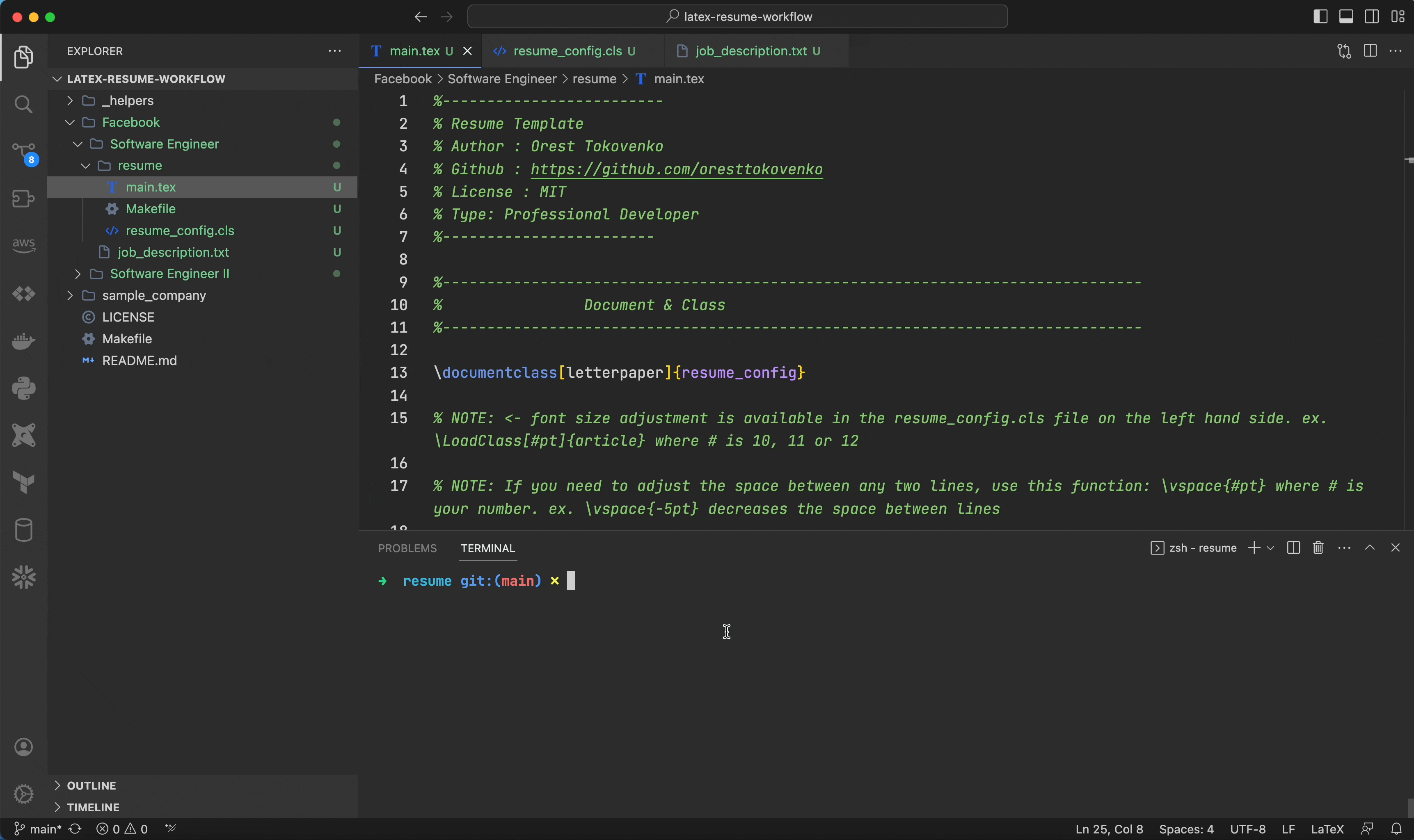This screenshot has width=1414, height=840.
Task: Open the Explorer view in activity bar
Action: coord(23,57)
